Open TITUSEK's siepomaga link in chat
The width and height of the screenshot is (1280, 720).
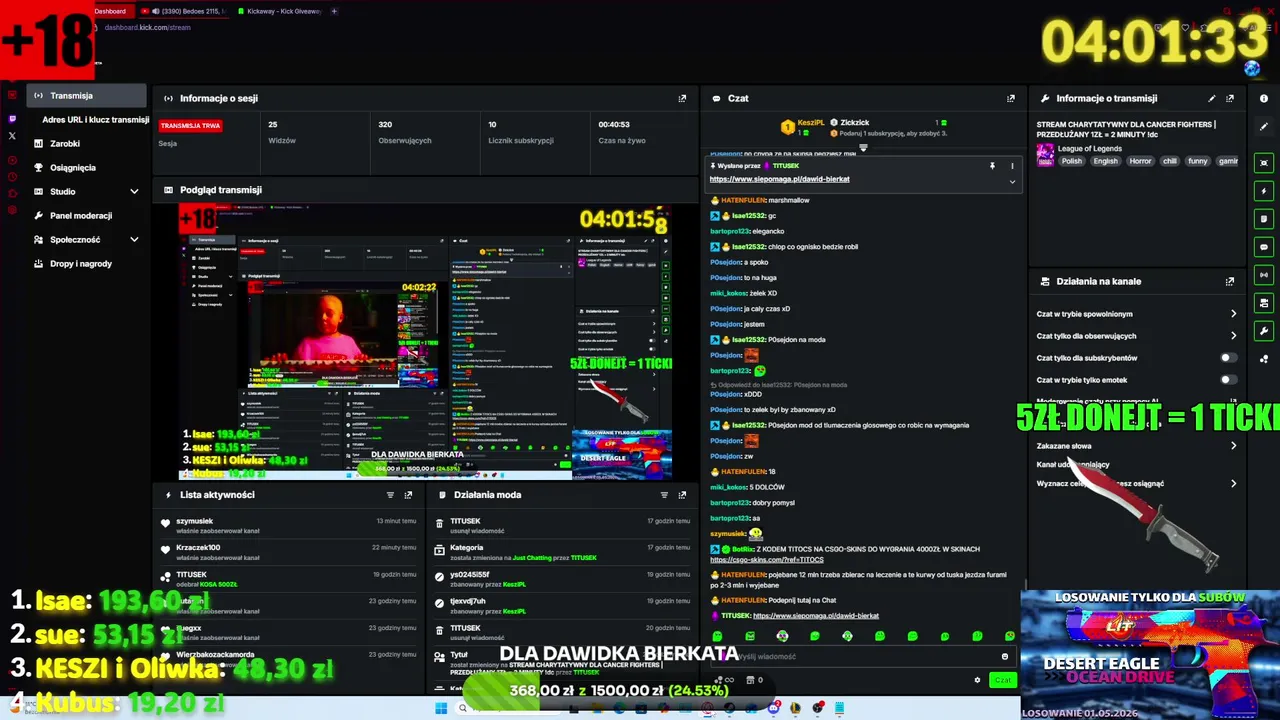816,616
